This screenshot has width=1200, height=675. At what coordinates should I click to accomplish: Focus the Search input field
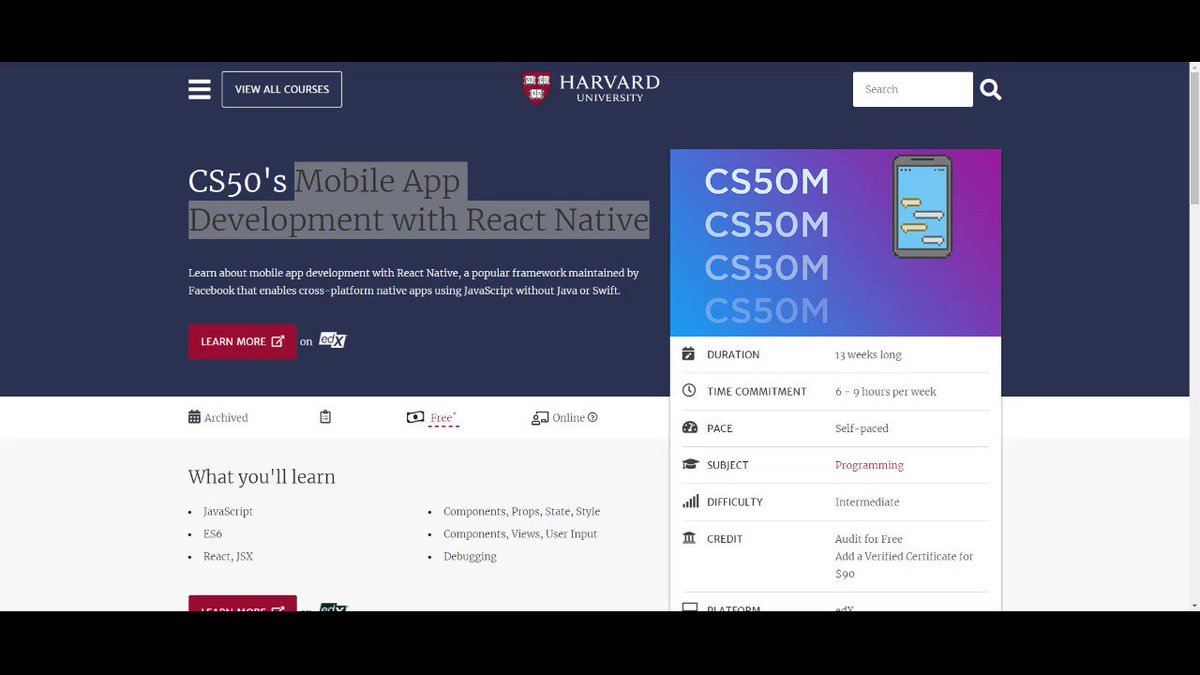[912, 89]
